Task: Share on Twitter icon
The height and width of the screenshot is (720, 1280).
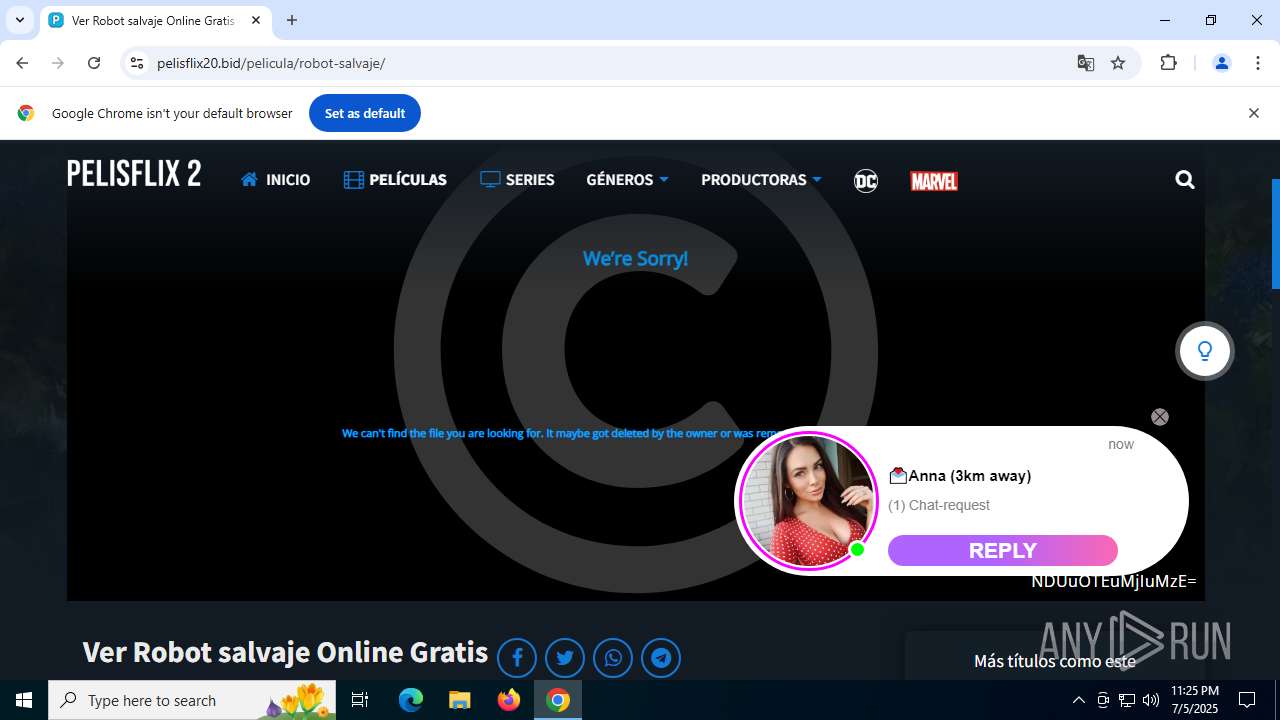Action: 565,658
